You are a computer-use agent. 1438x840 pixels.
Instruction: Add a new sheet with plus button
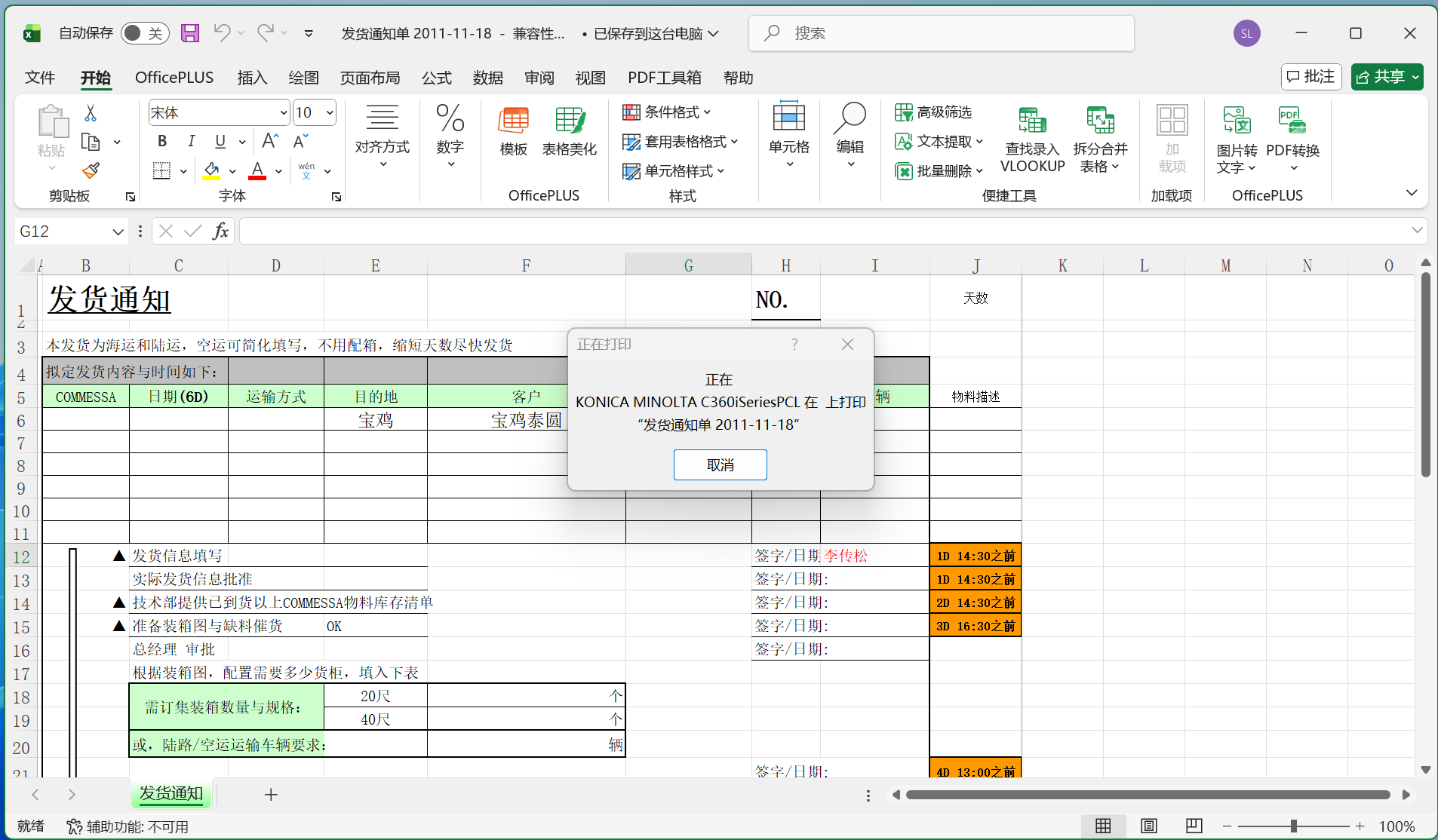pyautogui.click(x=271, y=794)
